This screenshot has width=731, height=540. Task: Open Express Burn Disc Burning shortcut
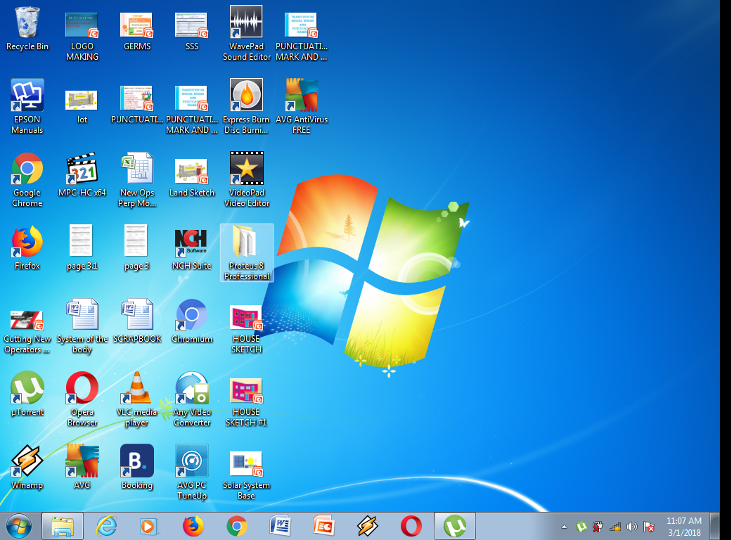point(246,97)
